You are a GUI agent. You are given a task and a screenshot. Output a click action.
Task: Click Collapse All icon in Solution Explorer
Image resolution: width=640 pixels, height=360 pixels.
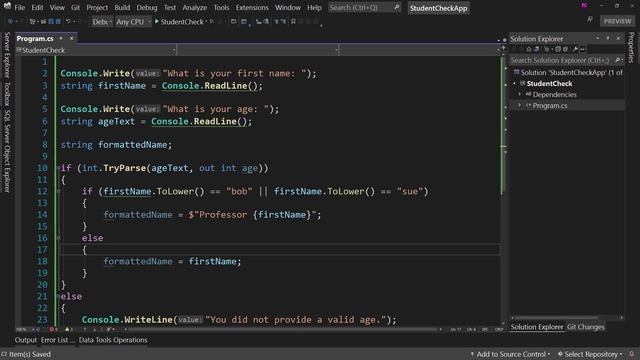pyautogui.click(x=558, y=49)
